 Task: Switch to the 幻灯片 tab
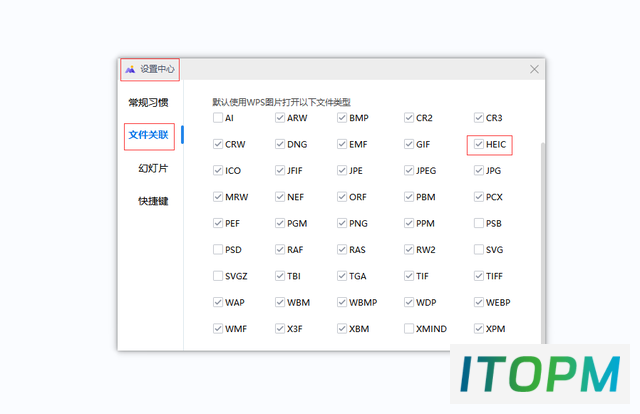[x=153, y=168]
